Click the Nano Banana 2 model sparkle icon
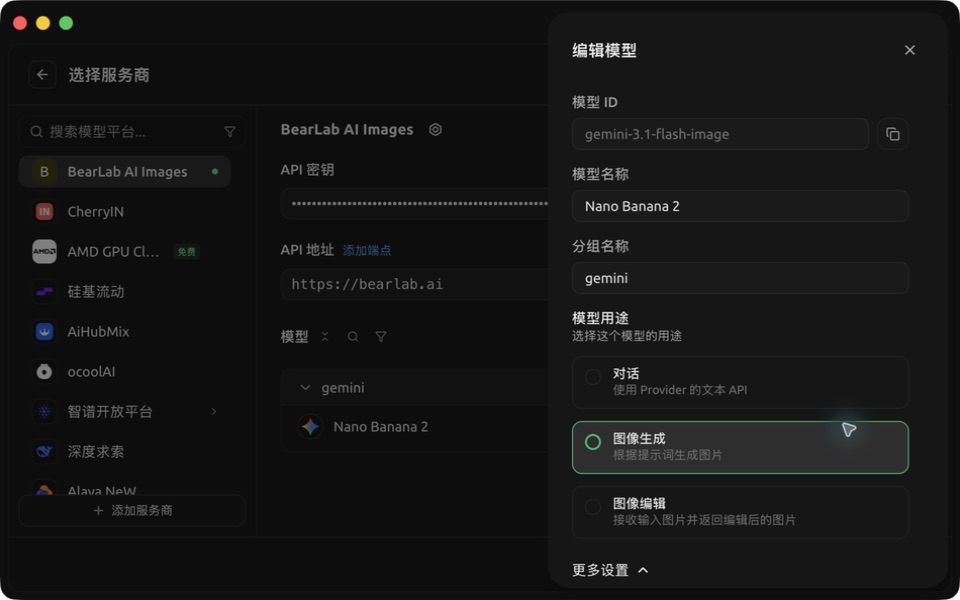Image resolution: width=960 pixels, height=600 pixels. coord(310,427)
